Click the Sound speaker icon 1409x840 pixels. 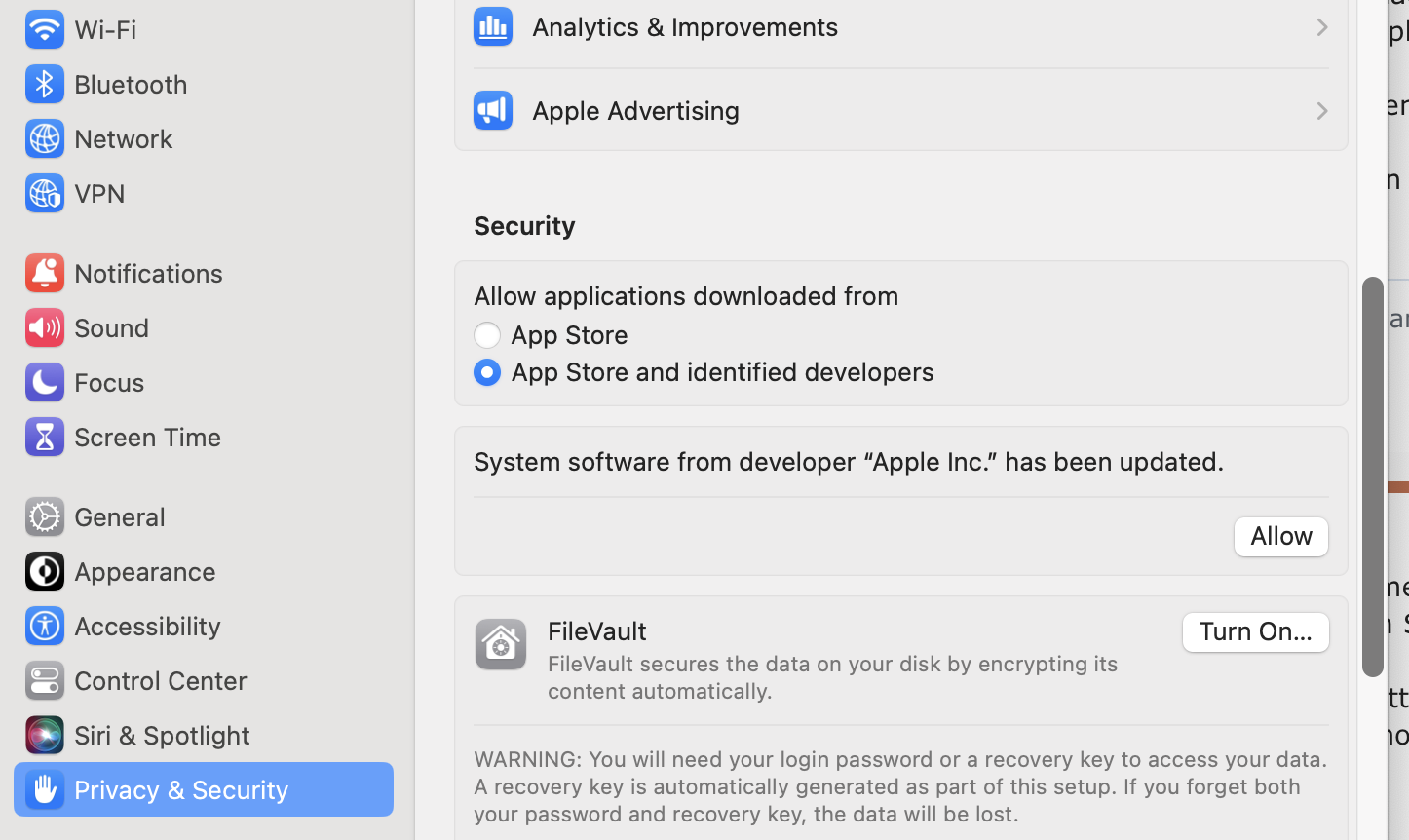tap(44, 327)
